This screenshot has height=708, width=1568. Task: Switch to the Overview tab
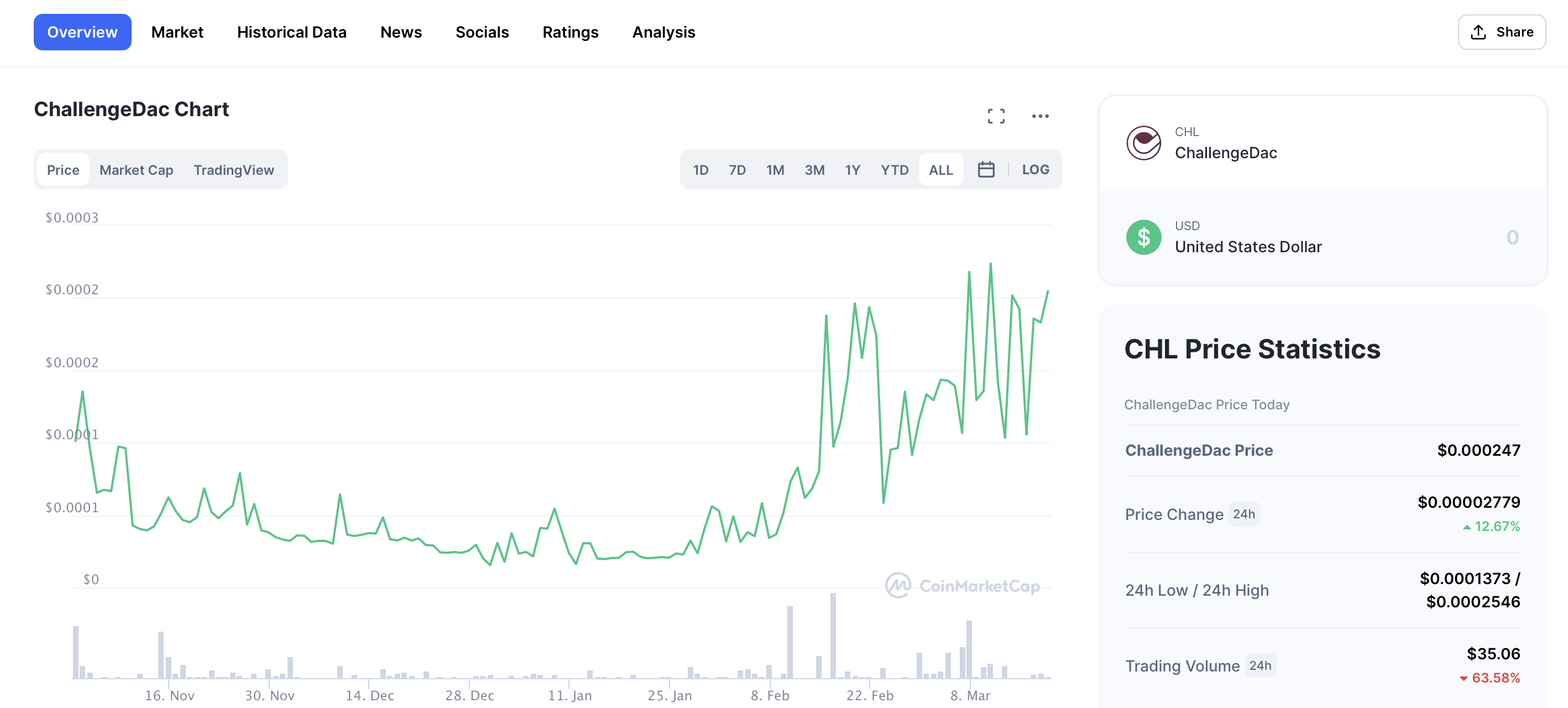point(82,32)
